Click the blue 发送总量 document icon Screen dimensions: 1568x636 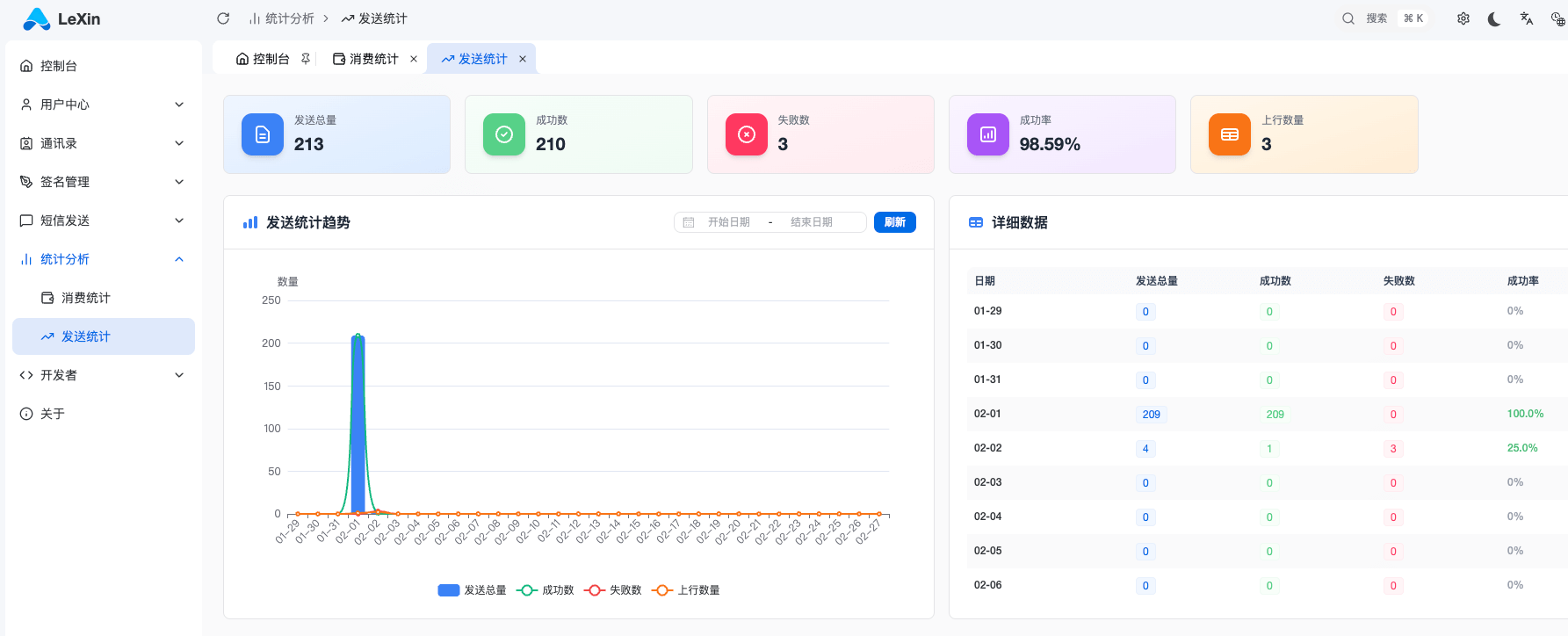pyautogui.click(x=263, y=134)
